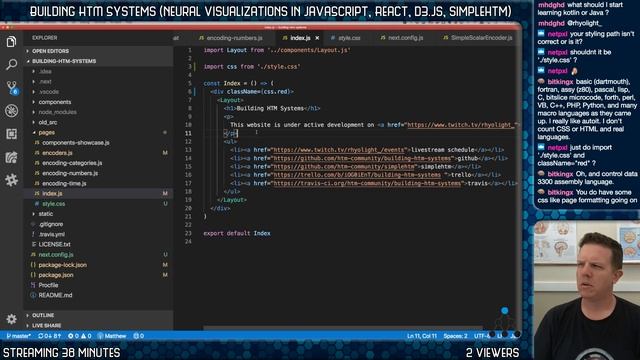This screenshot has width=640, height=360.
Task: Click the streamer webcam thumbnail
Action: tap(587, 290)
